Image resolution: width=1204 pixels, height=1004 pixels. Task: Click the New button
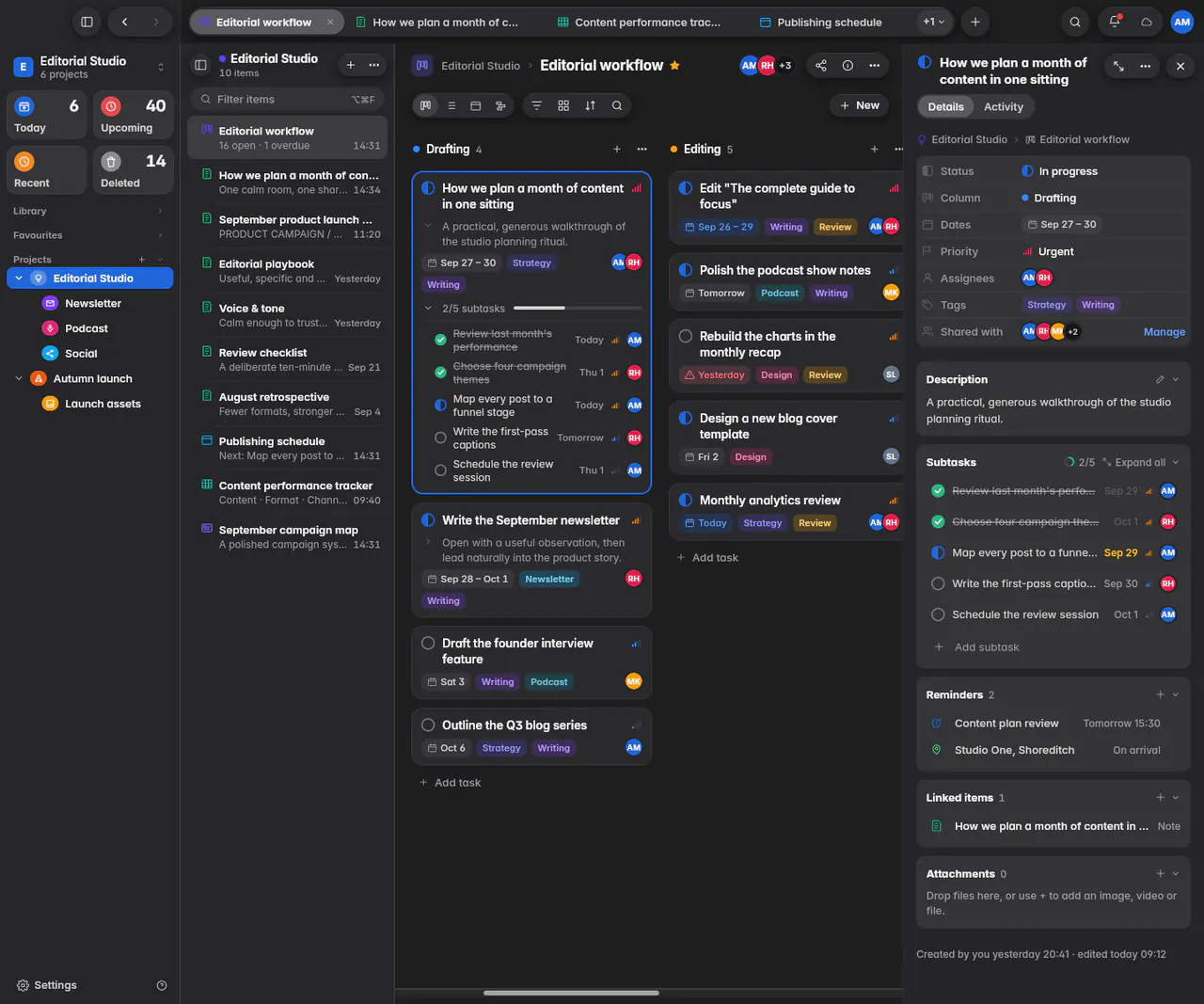[860, 105]
